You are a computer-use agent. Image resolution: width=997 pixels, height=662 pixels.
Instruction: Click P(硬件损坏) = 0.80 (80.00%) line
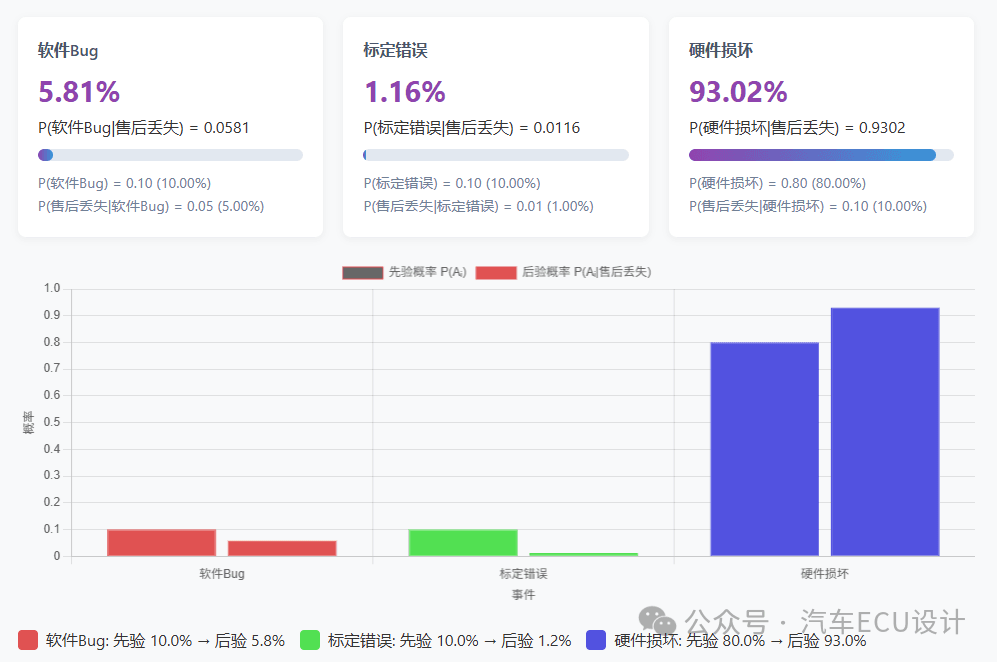click(778, 183)
